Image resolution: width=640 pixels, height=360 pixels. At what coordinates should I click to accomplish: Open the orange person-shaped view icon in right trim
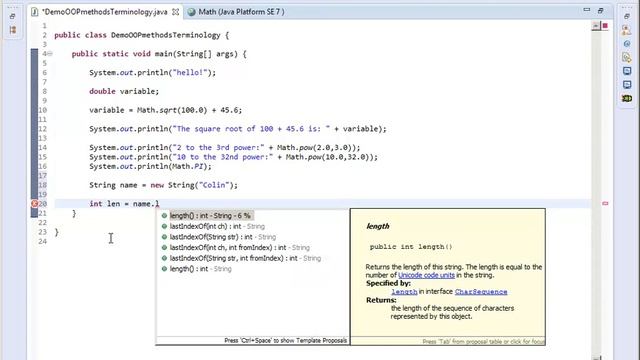pos(627,30)
